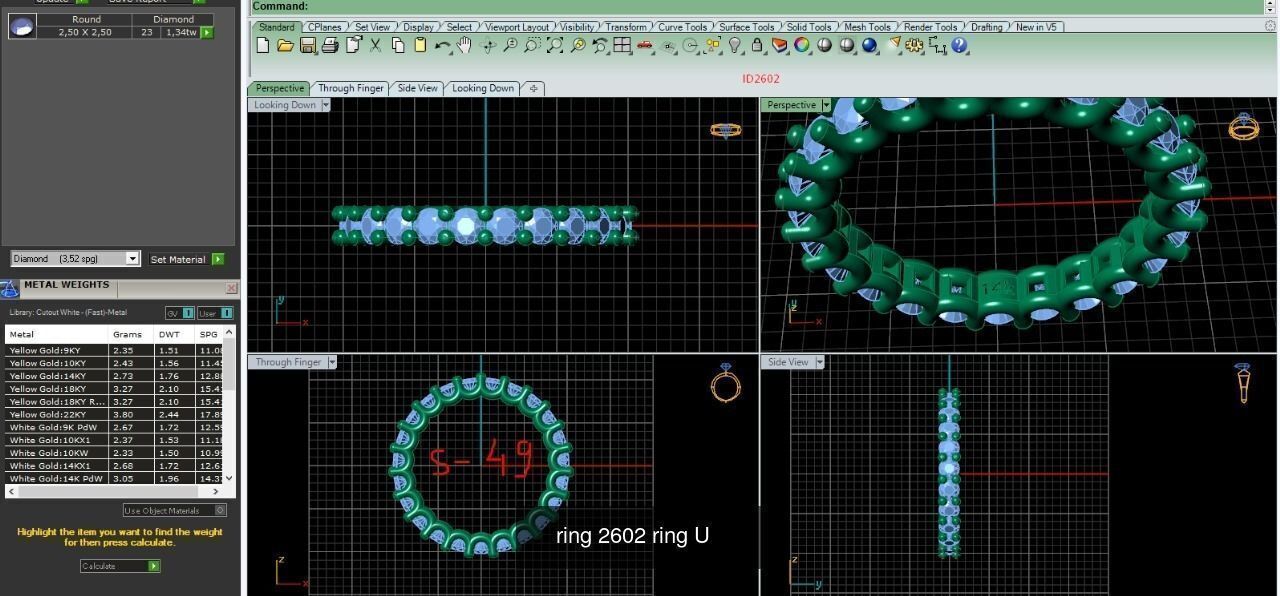Viewport: 1280px width, 596px height.
Task: Toggle Use Object Materials option
Action: [175, 510]
